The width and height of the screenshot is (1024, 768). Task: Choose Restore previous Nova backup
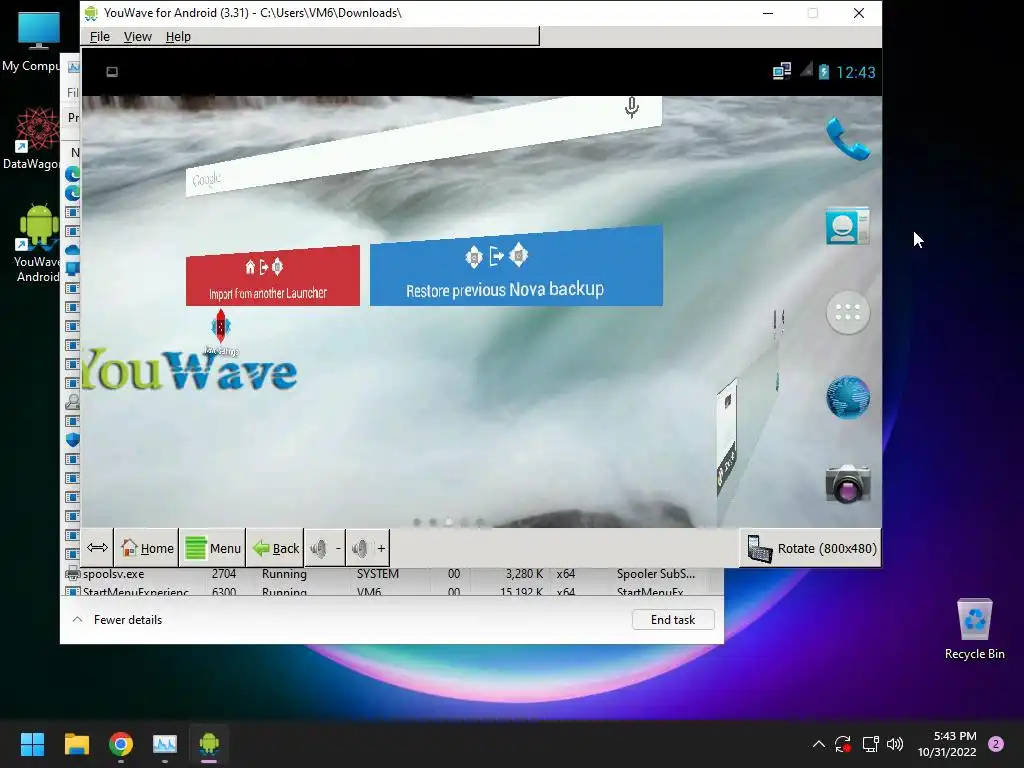(516, 266)
